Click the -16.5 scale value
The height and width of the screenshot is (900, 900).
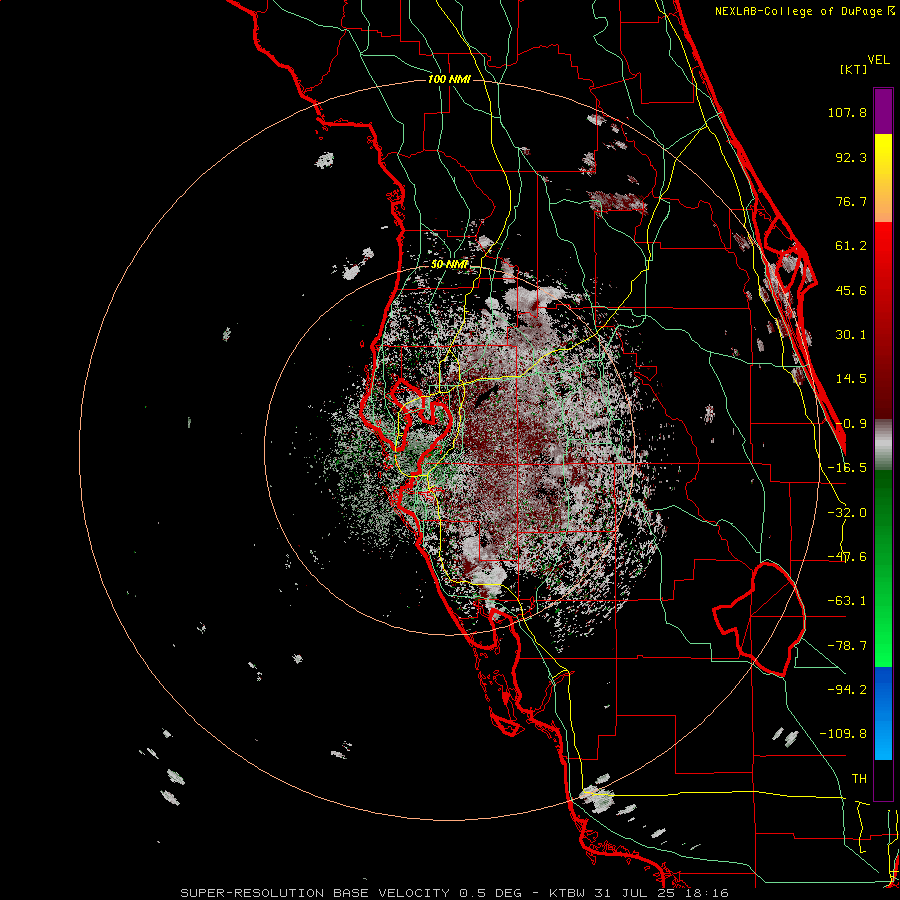coord(847,468)
